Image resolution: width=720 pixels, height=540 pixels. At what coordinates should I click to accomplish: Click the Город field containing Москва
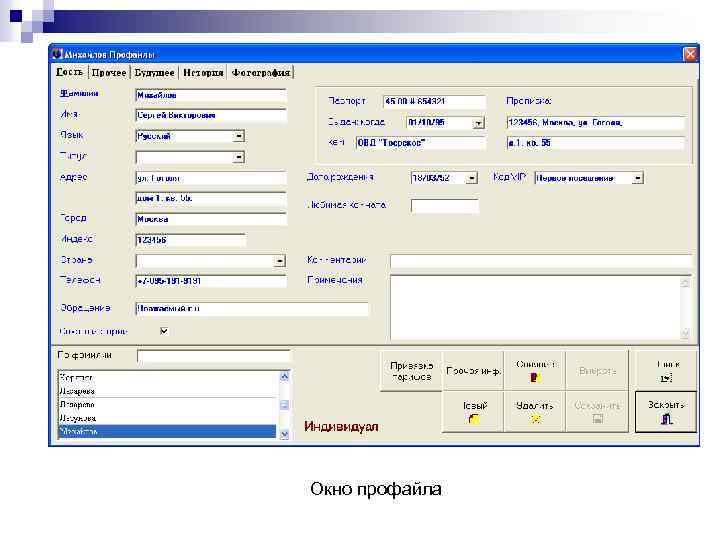211,219
